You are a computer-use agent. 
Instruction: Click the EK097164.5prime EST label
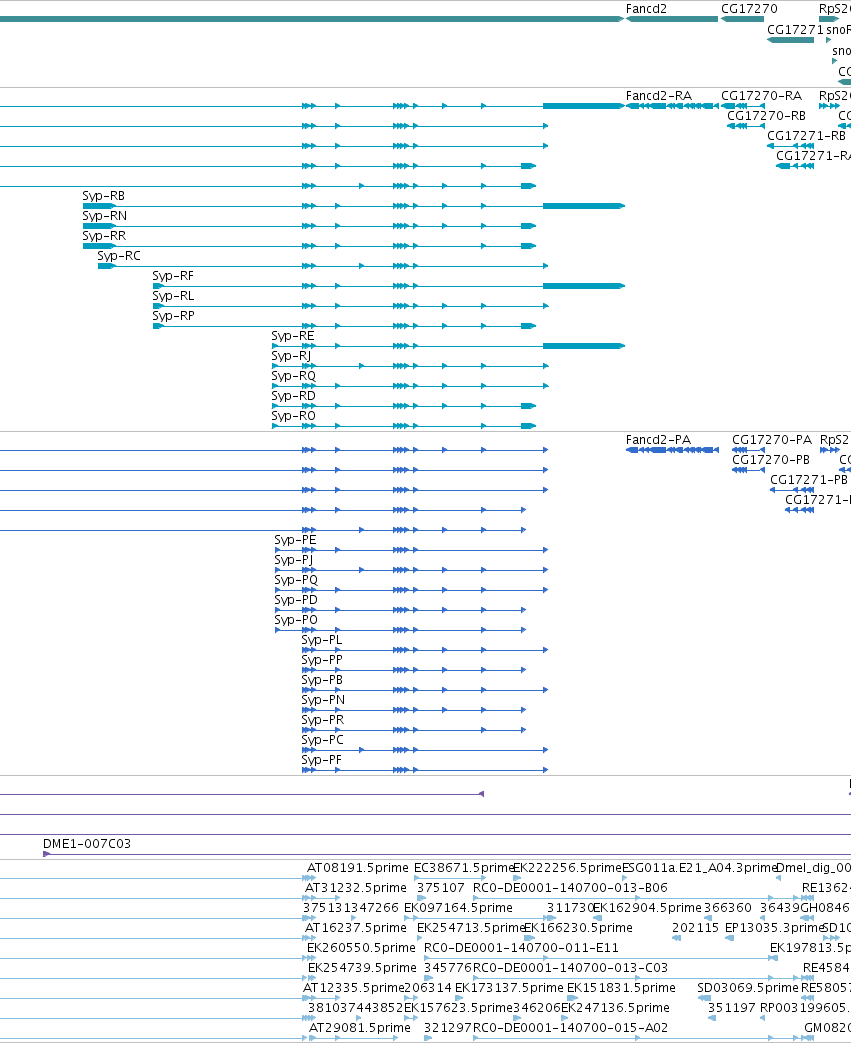[x=458, y=907]
